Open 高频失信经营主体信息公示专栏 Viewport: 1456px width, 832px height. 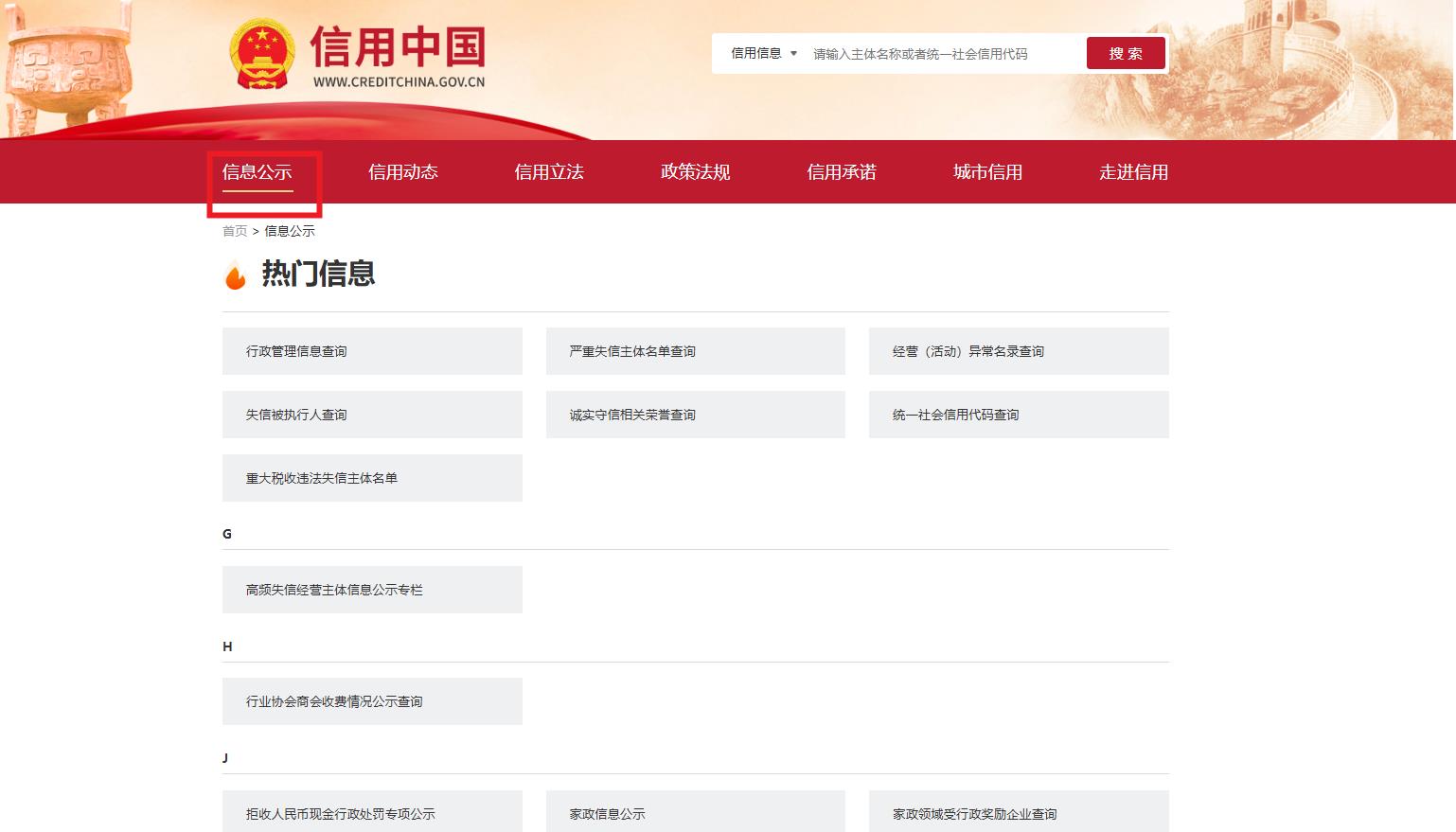372,589
